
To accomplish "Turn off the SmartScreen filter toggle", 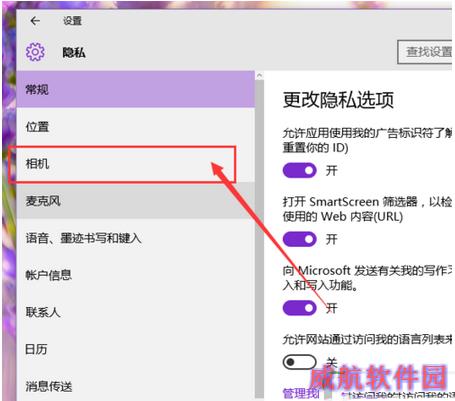I will pos(299,239).
